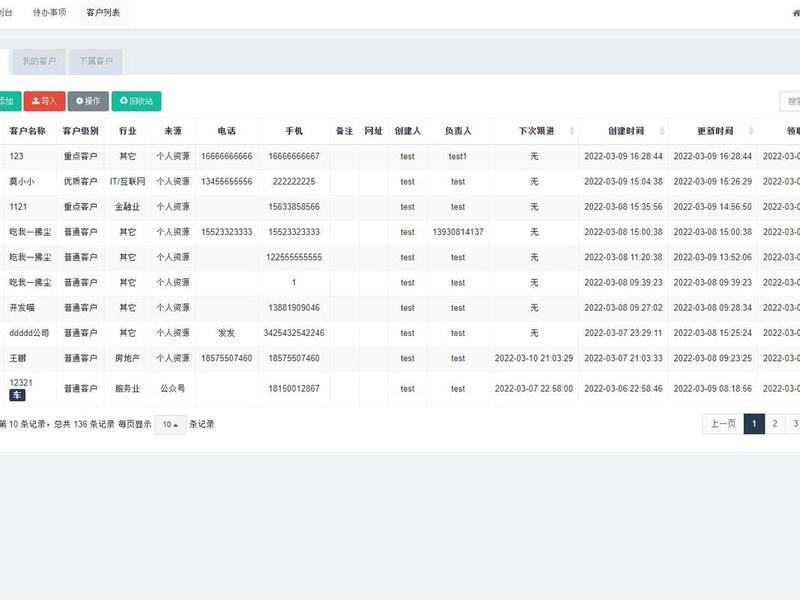The width and height of the screenshot is (800, 600).
Task: Click the 优质客户 level cell
Action: click(x=81, y=182)
